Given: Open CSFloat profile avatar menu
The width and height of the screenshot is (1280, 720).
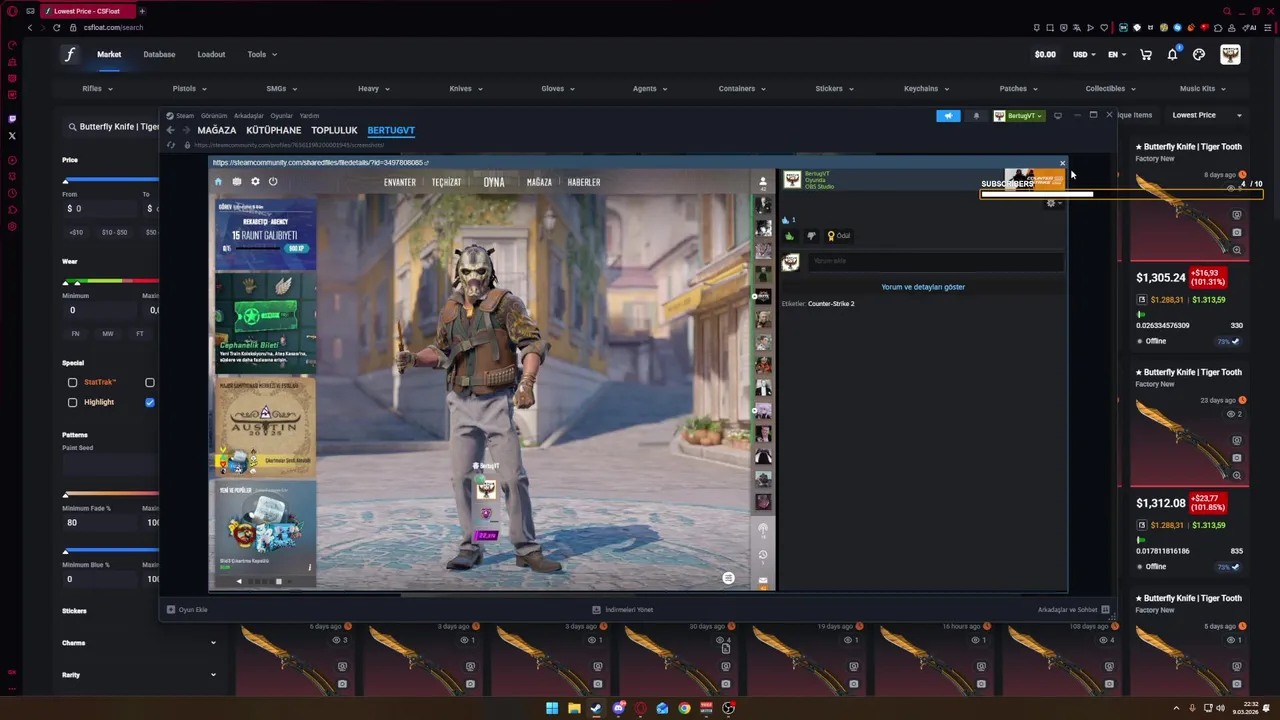Looking at the screenshot, I should click(1230, 55).
